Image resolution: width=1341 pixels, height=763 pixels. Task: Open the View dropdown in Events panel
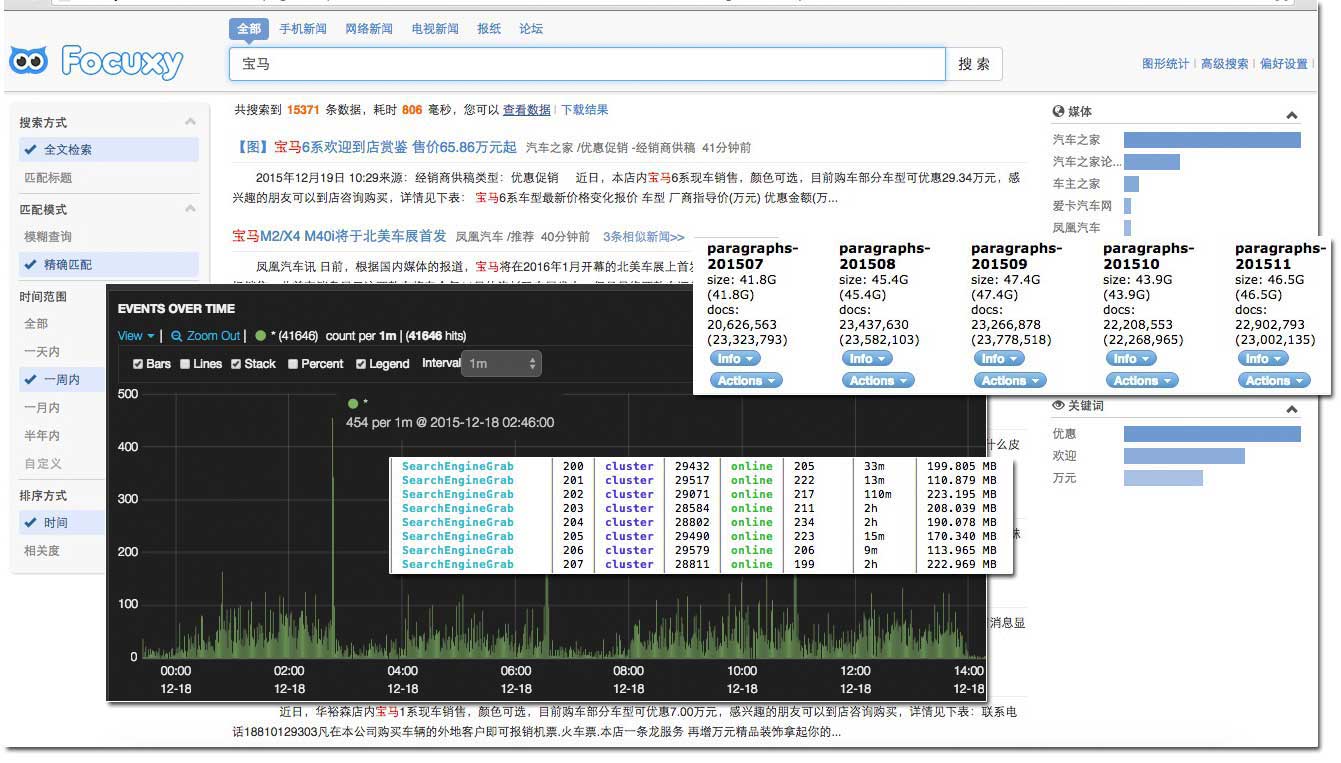click(136, 336)
